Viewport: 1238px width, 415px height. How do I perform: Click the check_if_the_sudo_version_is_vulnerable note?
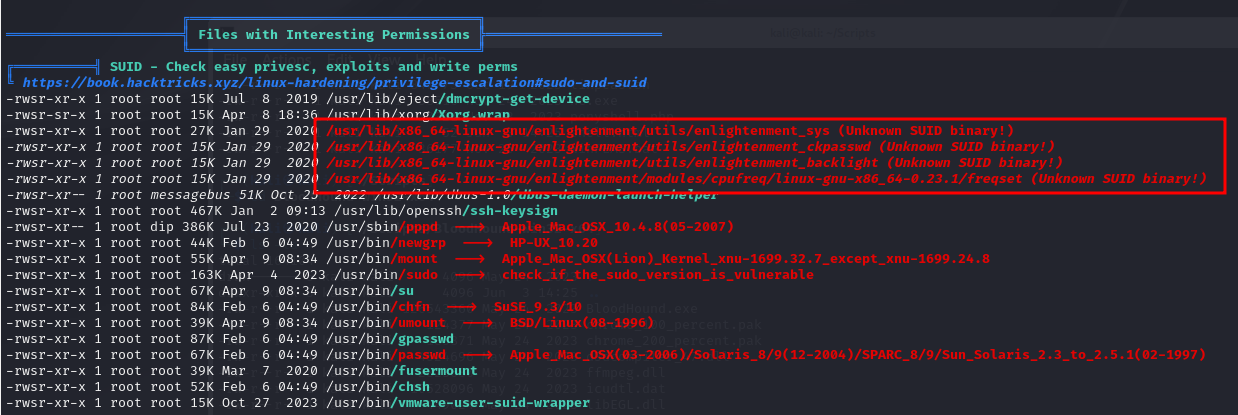pos(657,275)
